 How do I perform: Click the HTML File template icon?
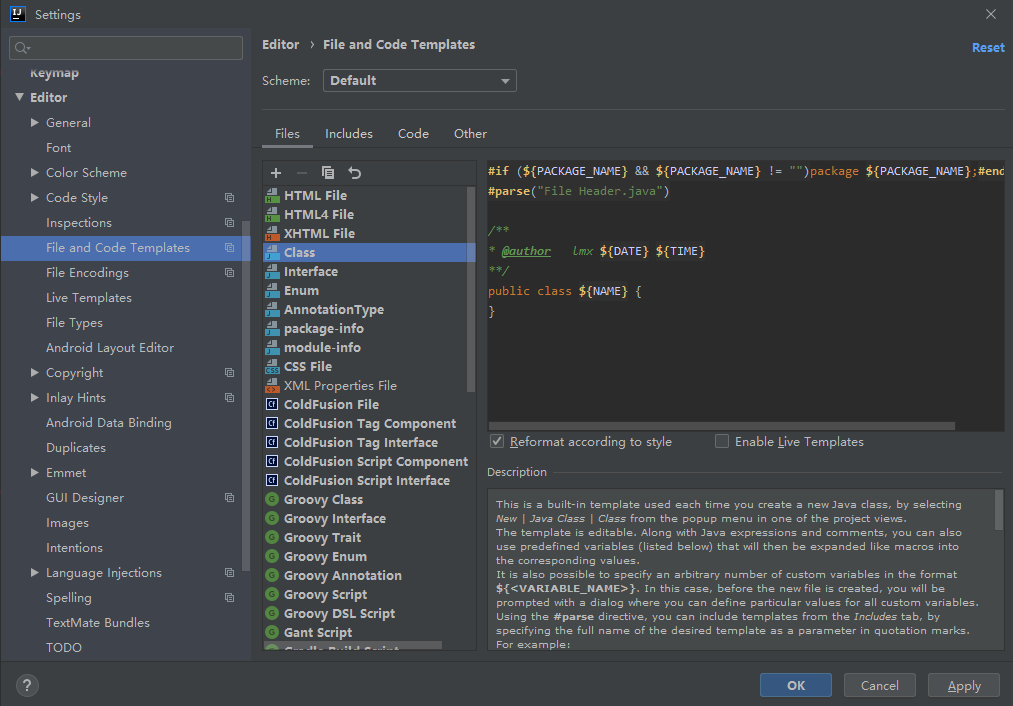point(272,195)
